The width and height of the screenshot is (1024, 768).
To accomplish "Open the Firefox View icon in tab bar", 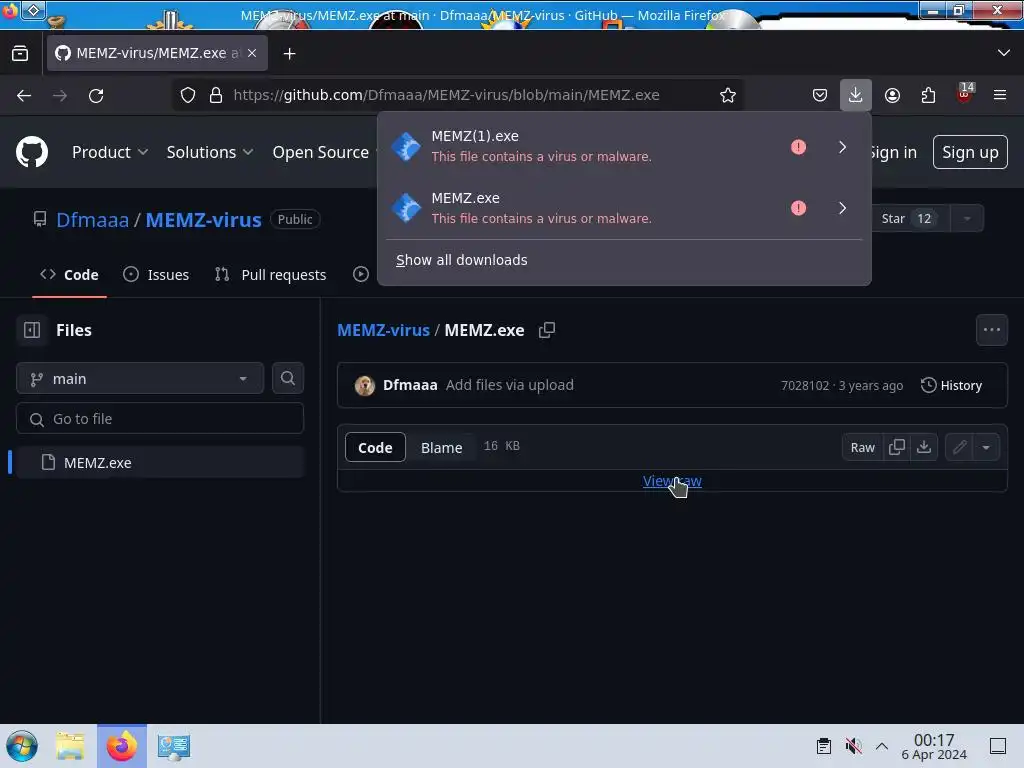I will pyautogui.click(x=20, y=54).
